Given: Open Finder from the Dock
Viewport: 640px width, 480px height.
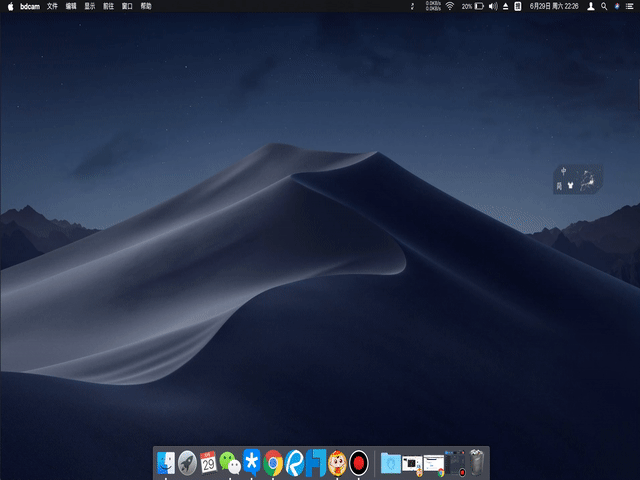Looking at the screenshot, I should (166, 463).
